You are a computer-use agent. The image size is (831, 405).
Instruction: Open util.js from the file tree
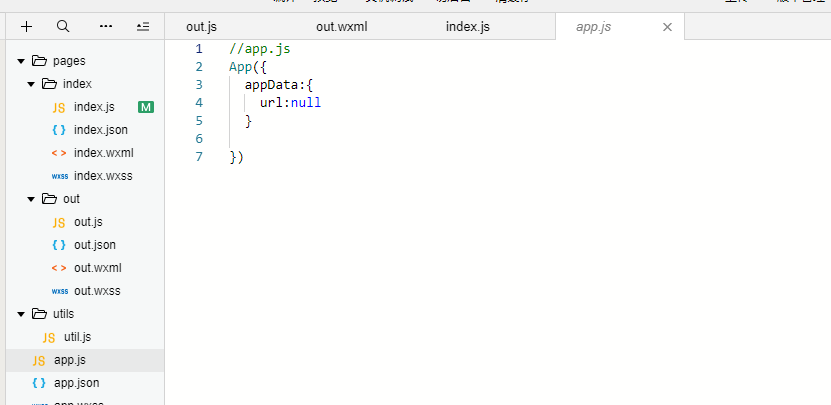click(77, 337)
